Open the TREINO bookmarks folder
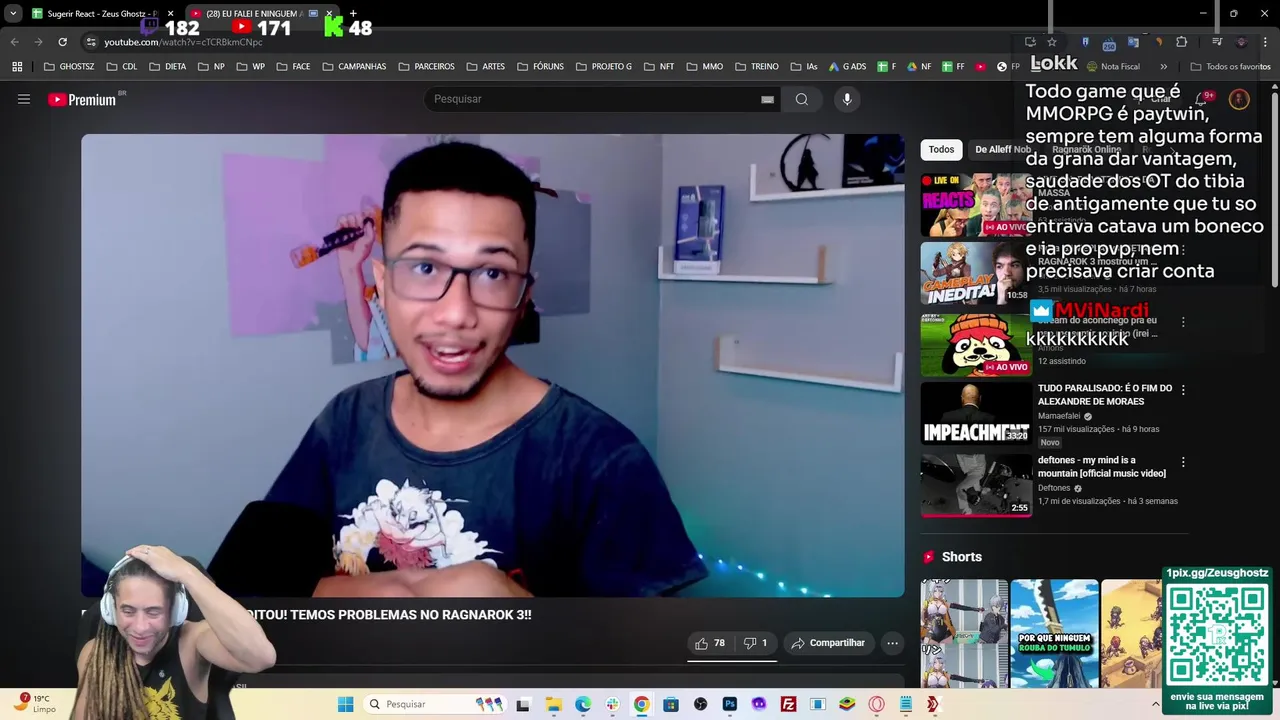 [x=756, y=67]
